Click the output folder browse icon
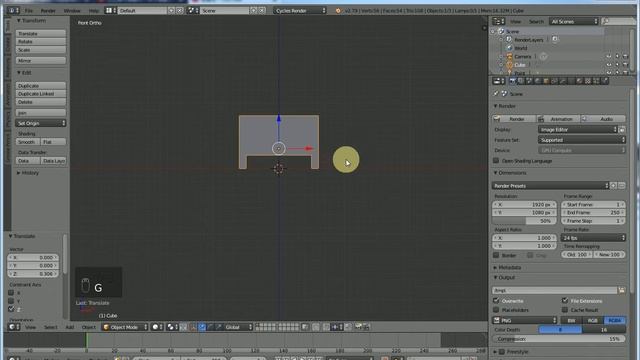Screen dimensions: 640x360 coord(622,290)
